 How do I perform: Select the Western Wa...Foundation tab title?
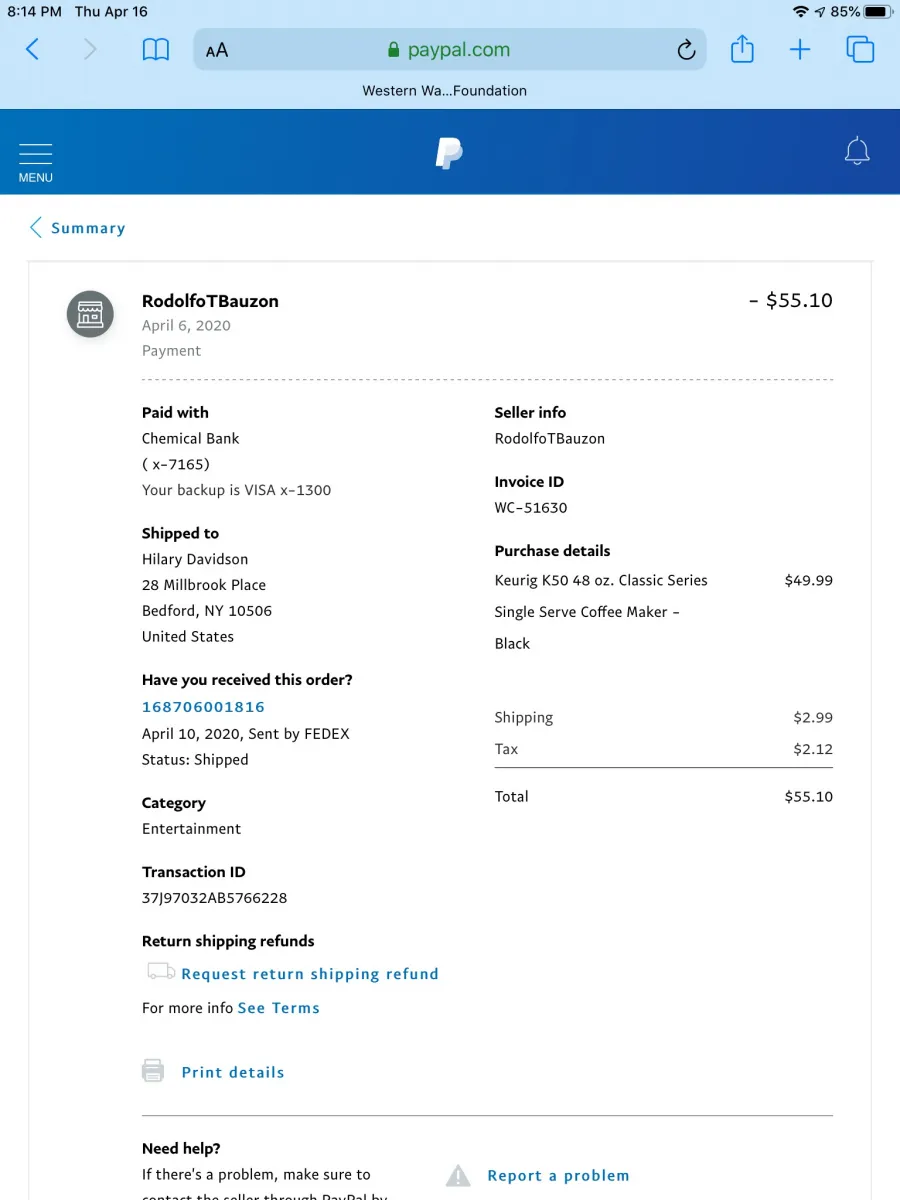(x=444, y=90)
